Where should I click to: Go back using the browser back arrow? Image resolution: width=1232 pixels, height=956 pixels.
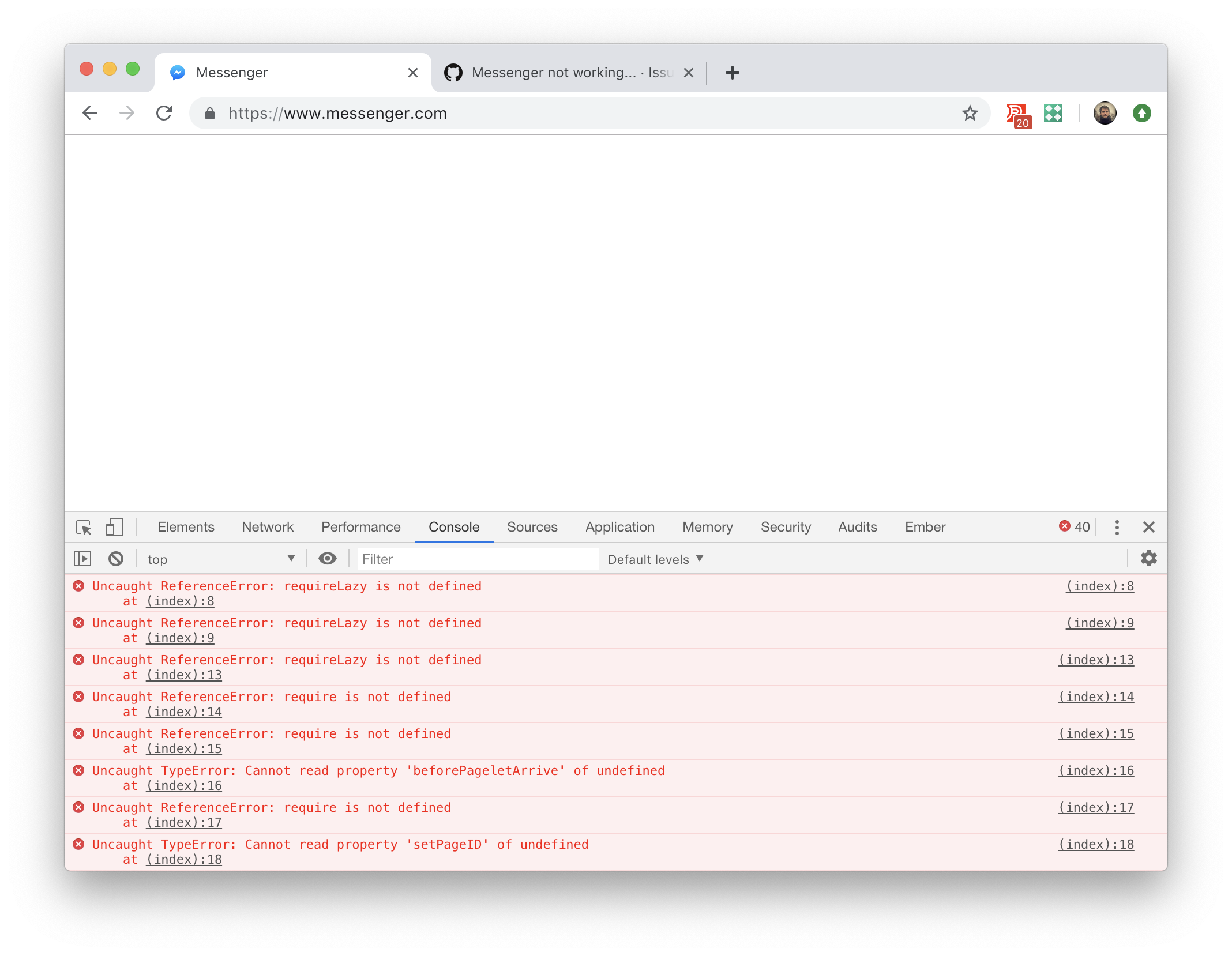point(90,113)
